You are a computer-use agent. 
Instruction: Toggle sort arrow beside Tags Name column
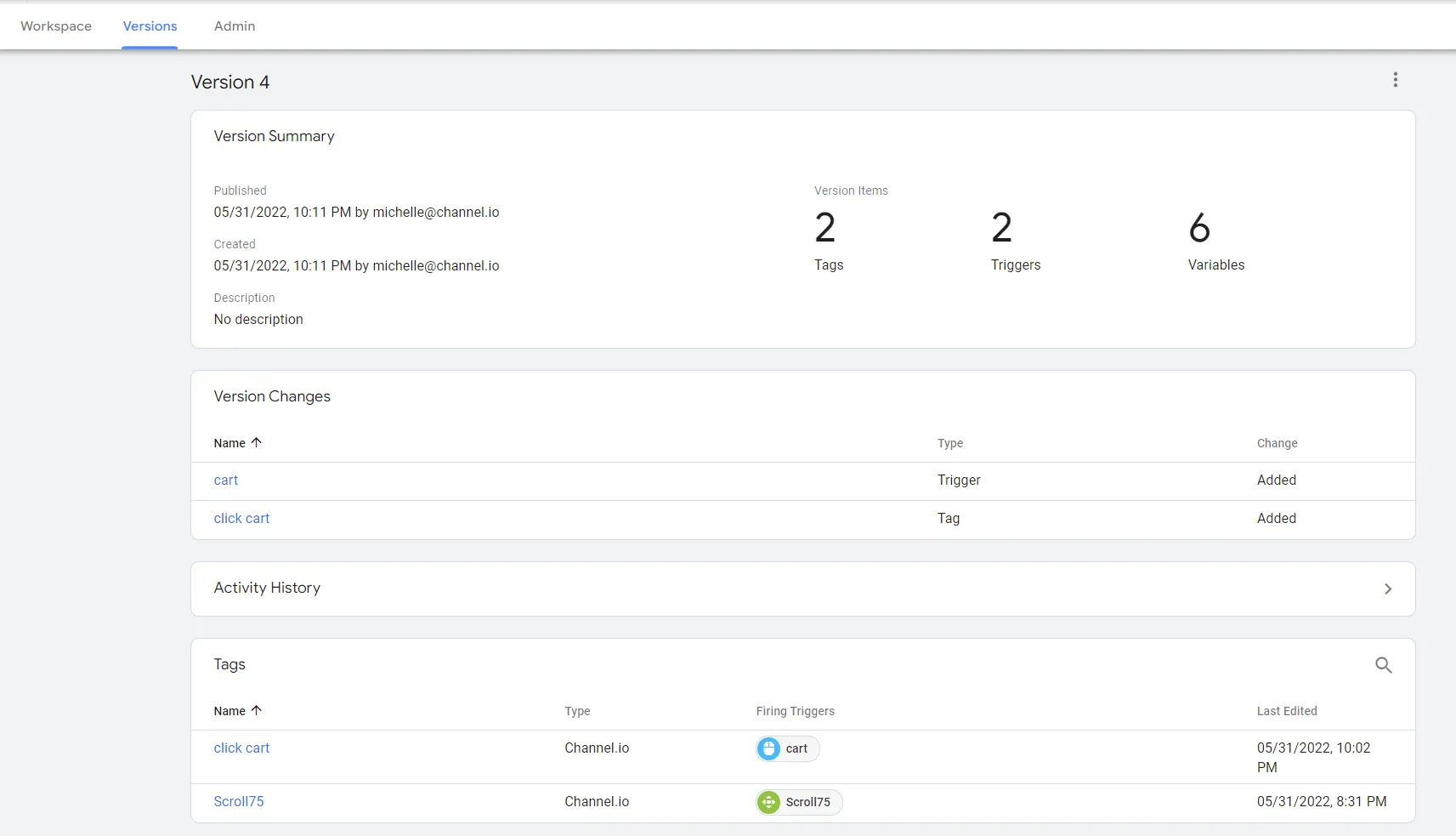pyautogui.click(x=257, y=710)
